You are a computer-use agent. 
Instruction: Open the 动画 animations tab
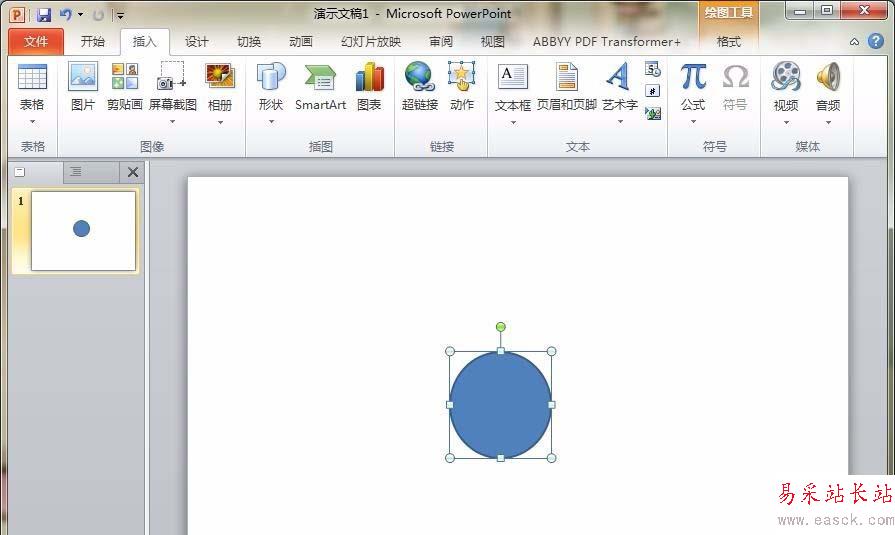300,42
